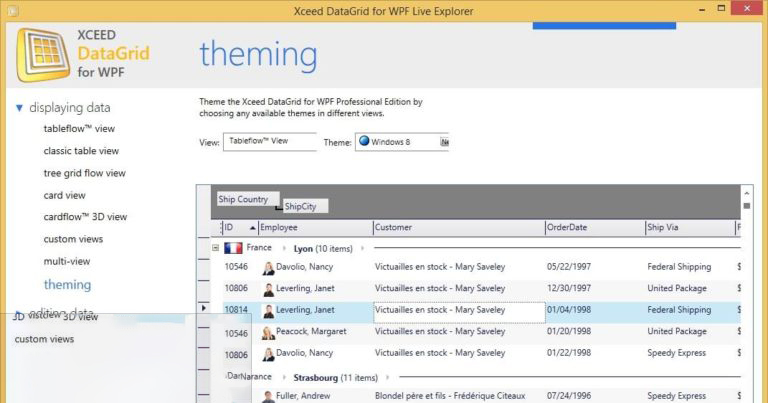The image size is (768, 403).
Task: Maximize the Live Explorer window
Action: (721, 8)
